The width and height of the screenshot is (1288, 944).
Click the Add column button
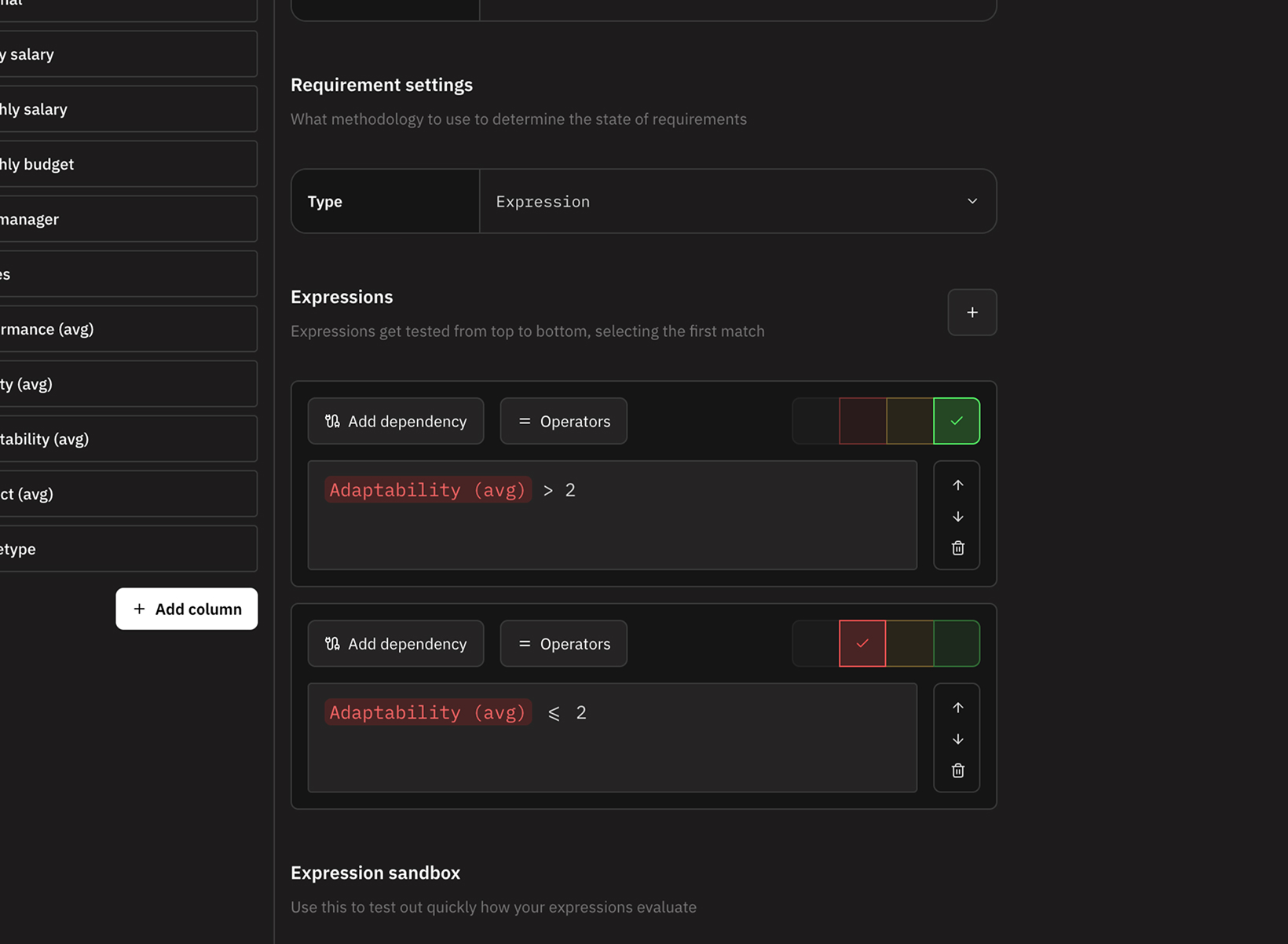point(187,609)
